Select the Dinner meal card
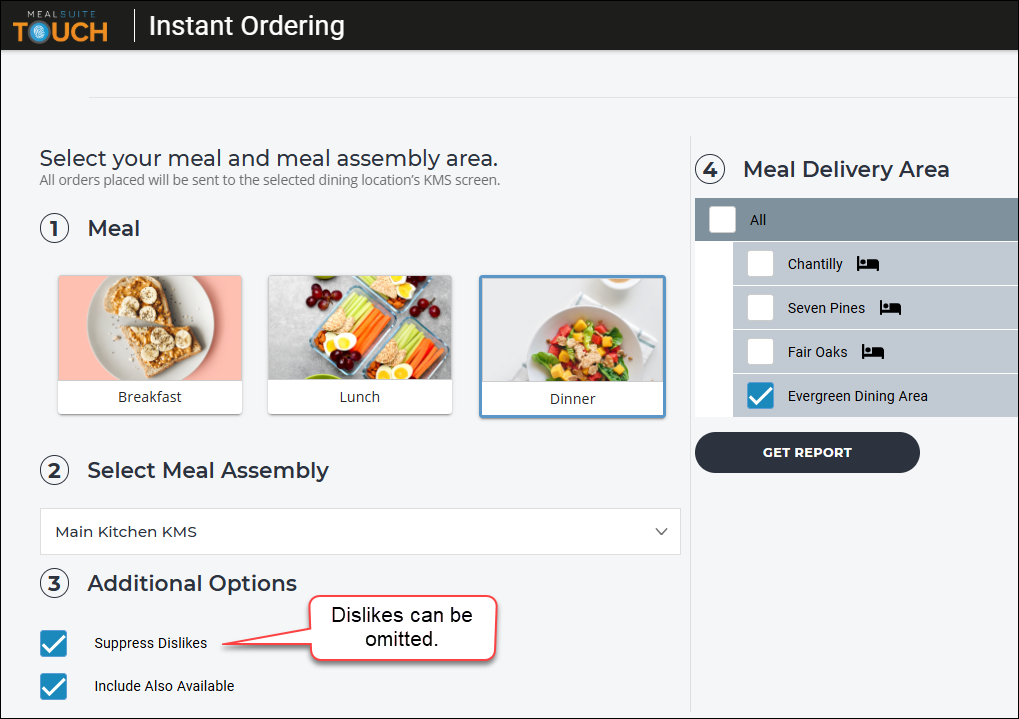 click(x=573, y=346)
